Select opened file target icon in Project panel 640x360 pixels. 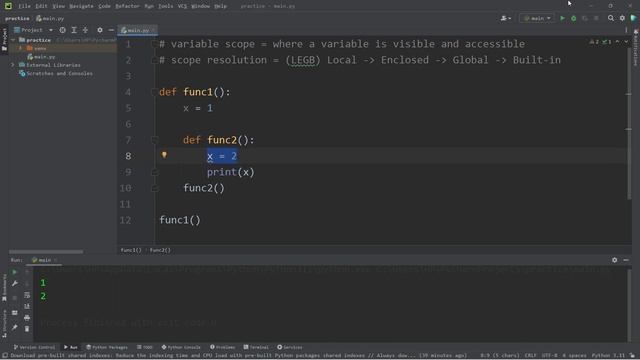point(62,30)
